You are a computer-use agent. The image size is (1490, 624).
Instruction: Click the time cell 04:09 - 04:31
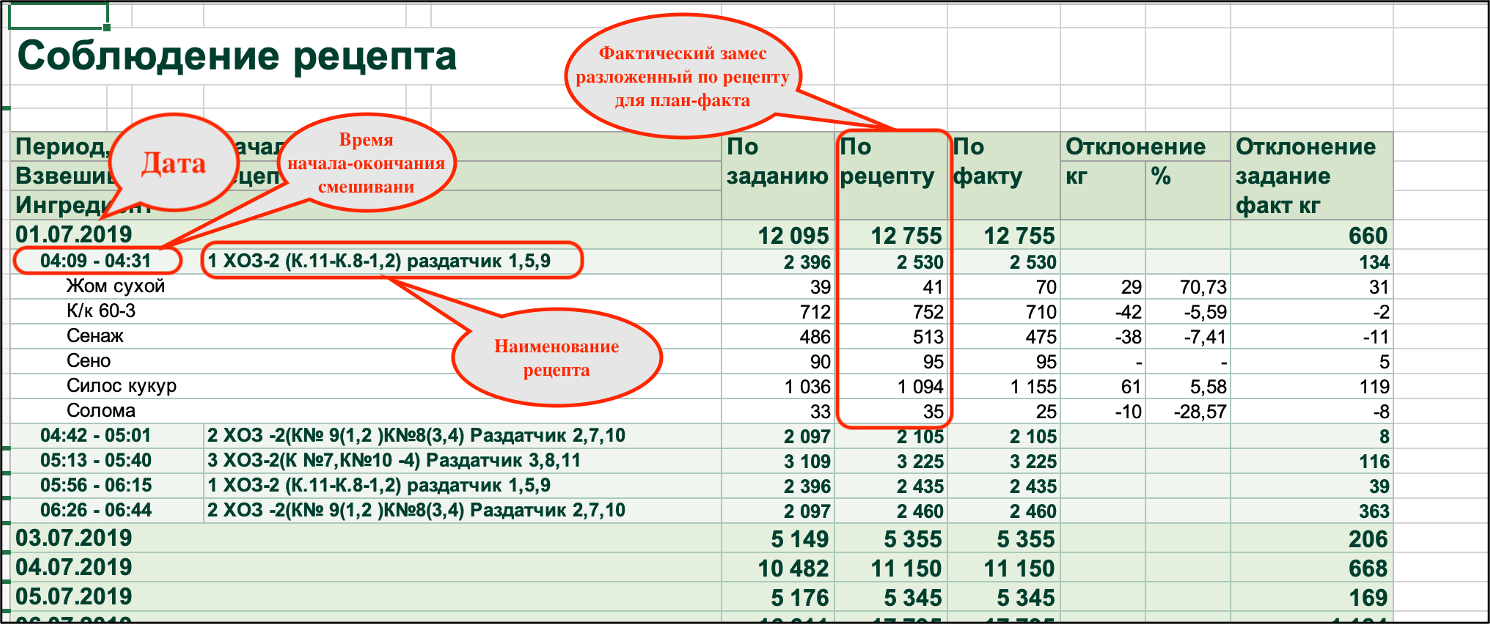click(98, 262)
